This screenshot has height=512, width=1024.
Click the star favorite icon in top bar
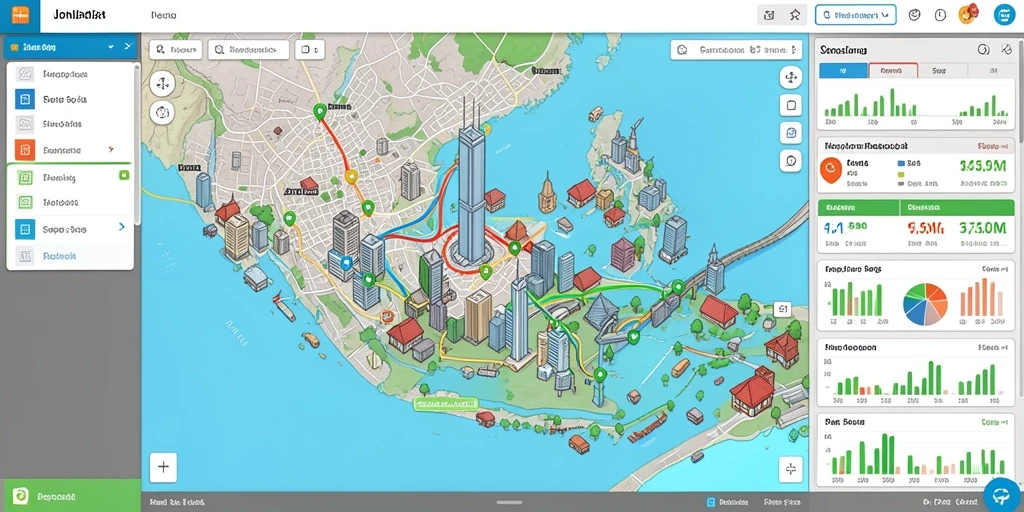[794, 15]
